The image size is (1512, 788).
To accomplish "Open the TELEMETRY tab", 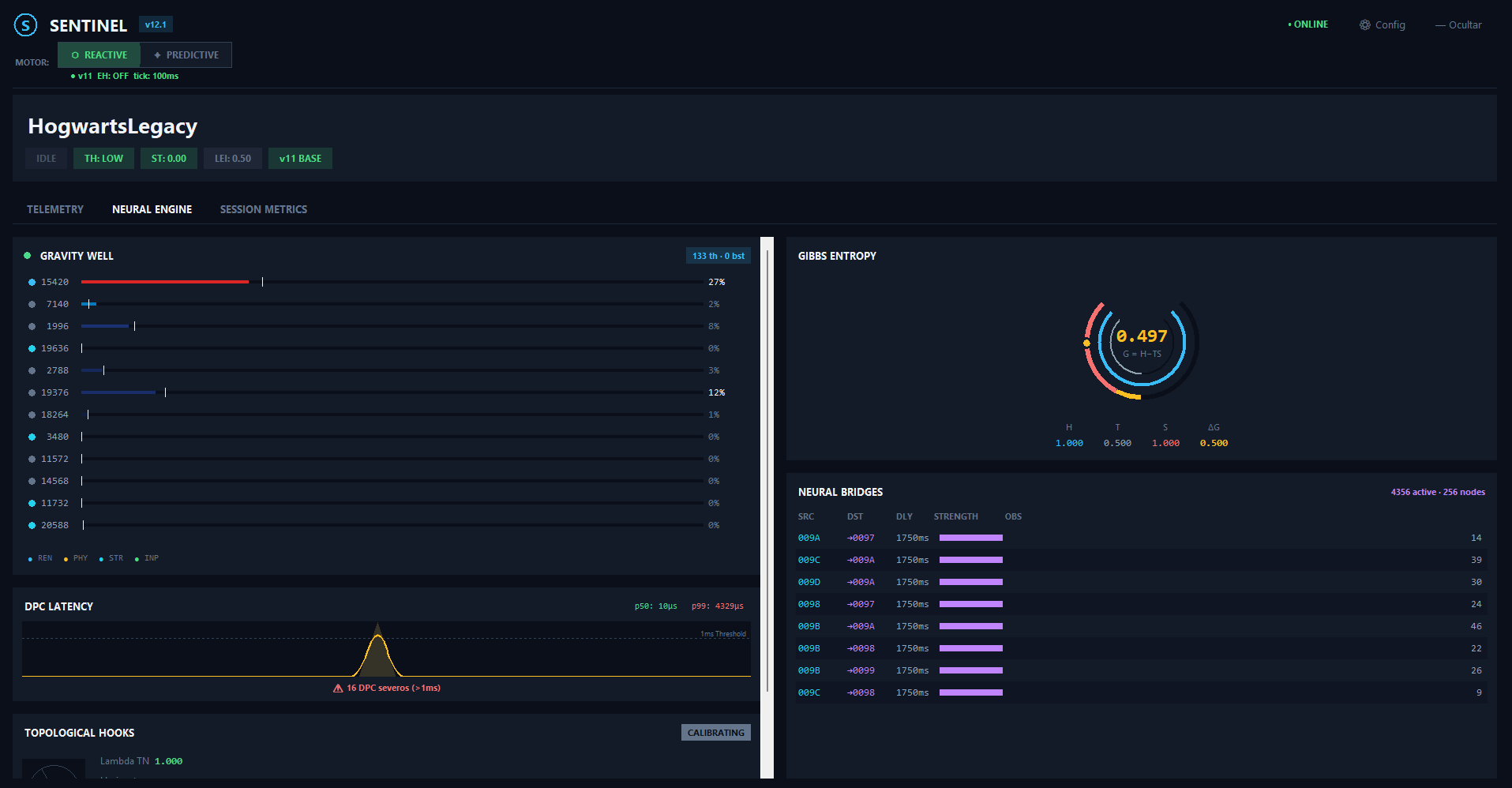I will click(55, 209).
